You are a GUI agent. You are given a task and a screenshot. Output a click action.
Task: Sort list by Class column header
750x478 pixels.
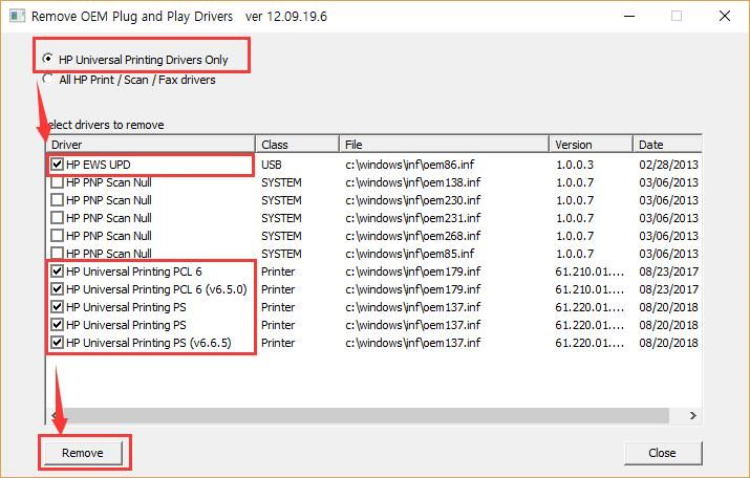[x=297, y=145]
